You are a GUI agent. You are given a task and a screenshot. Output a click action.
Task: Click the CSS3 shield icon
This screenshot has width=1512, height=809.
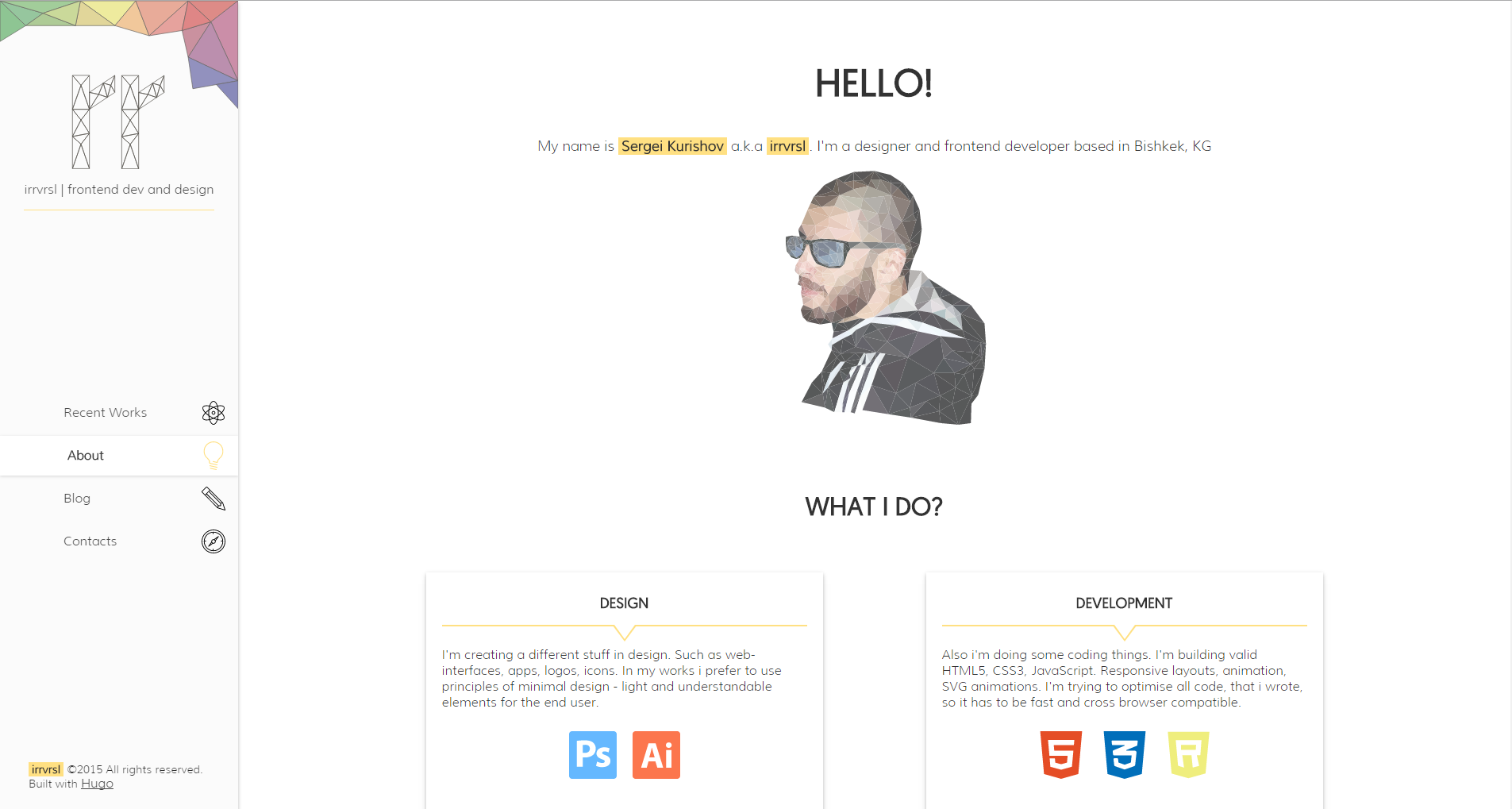pos(1124,754)
